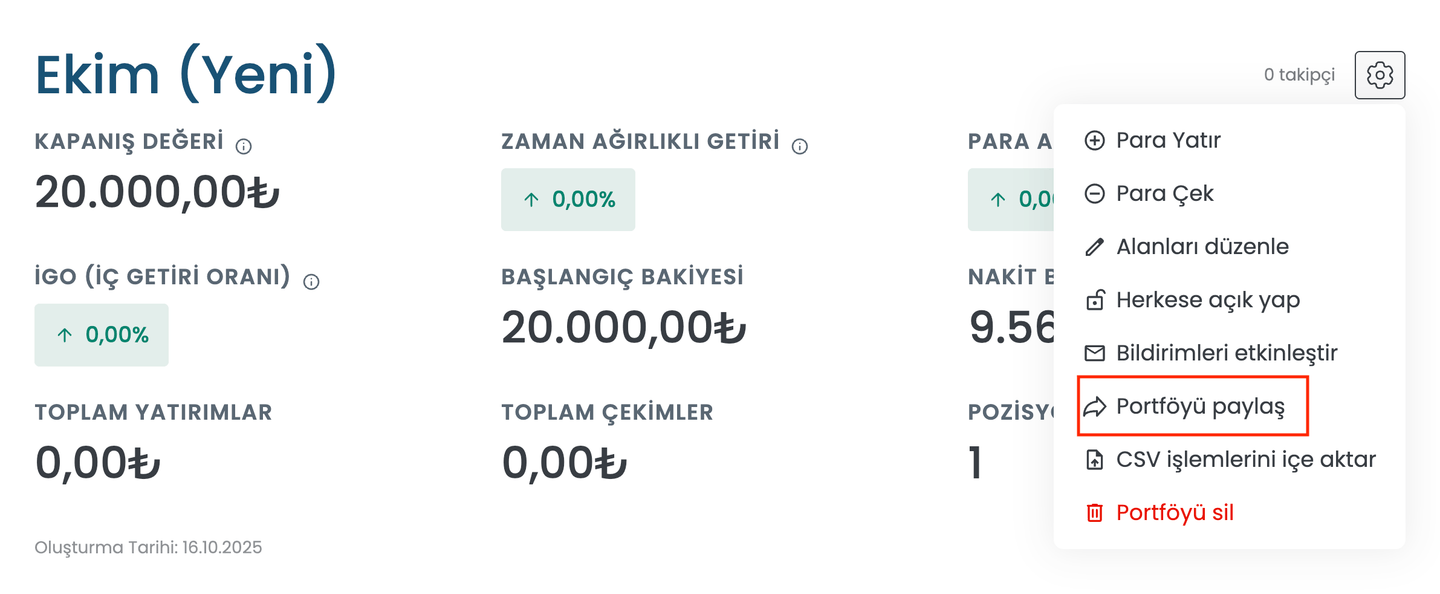Click the unlock icon for Herkese açık yap
The image size is (1440, 594).
point(1095,300)
